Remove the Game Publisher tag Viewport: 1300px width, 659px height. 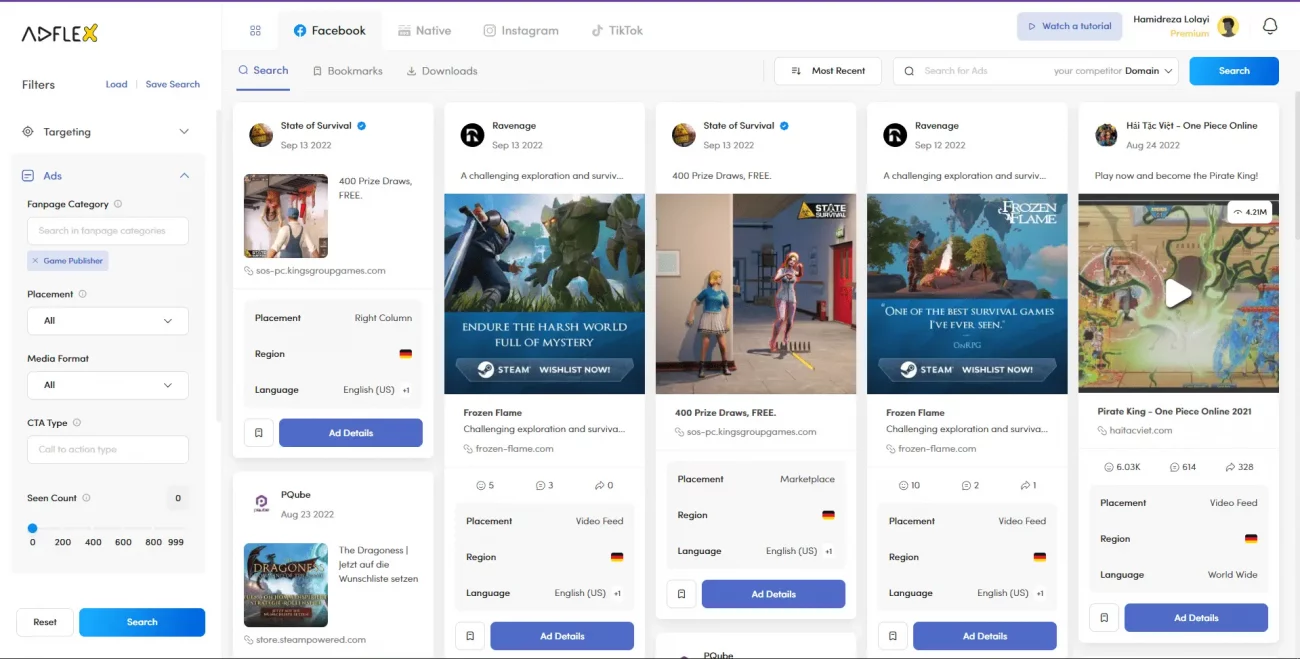pyautogui.click(x=35, y=261)
